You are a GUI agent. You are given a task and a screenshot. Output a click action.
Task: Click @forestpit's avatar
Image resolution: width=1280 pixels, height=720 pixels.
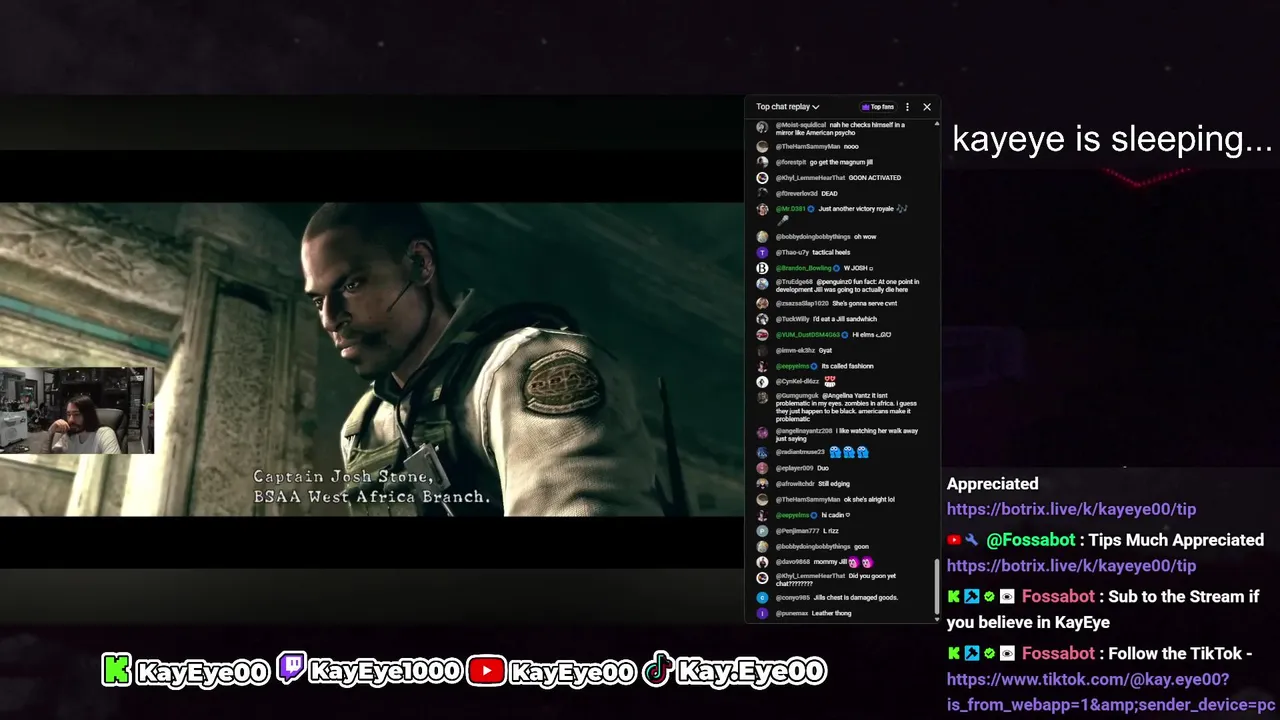[762, 162]
